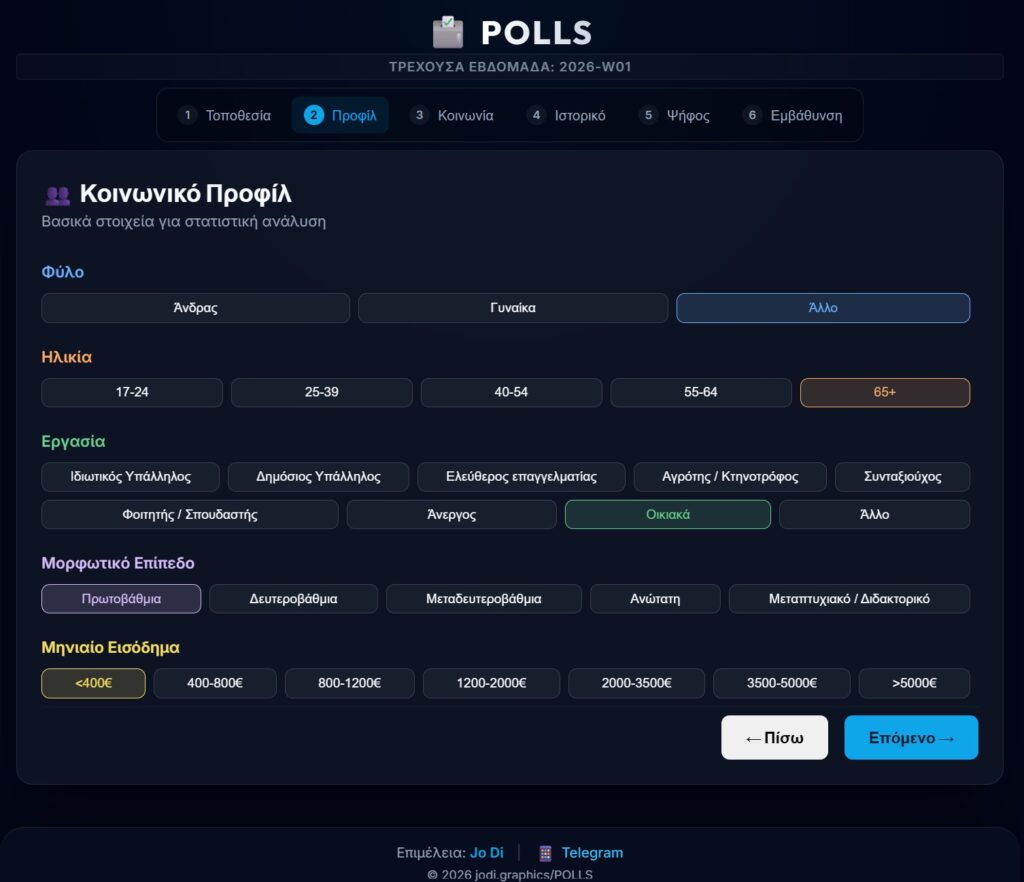Click the Telegram phone icon in footer
Viewport: 1024px width, 882px height.
(x=545, y=853)
